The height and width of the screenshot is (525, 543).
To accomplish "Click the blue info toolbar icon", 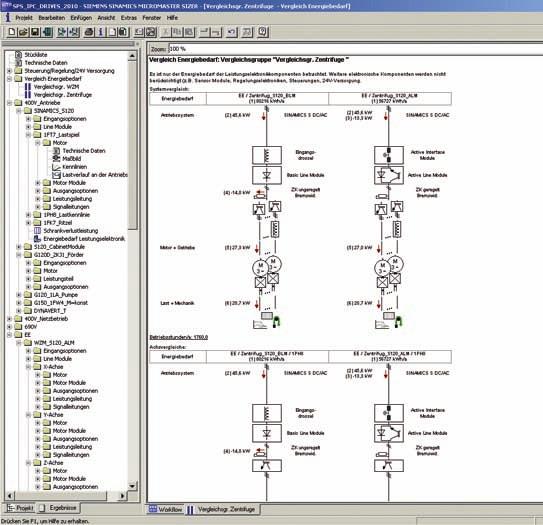I will [x=100, y=32].
